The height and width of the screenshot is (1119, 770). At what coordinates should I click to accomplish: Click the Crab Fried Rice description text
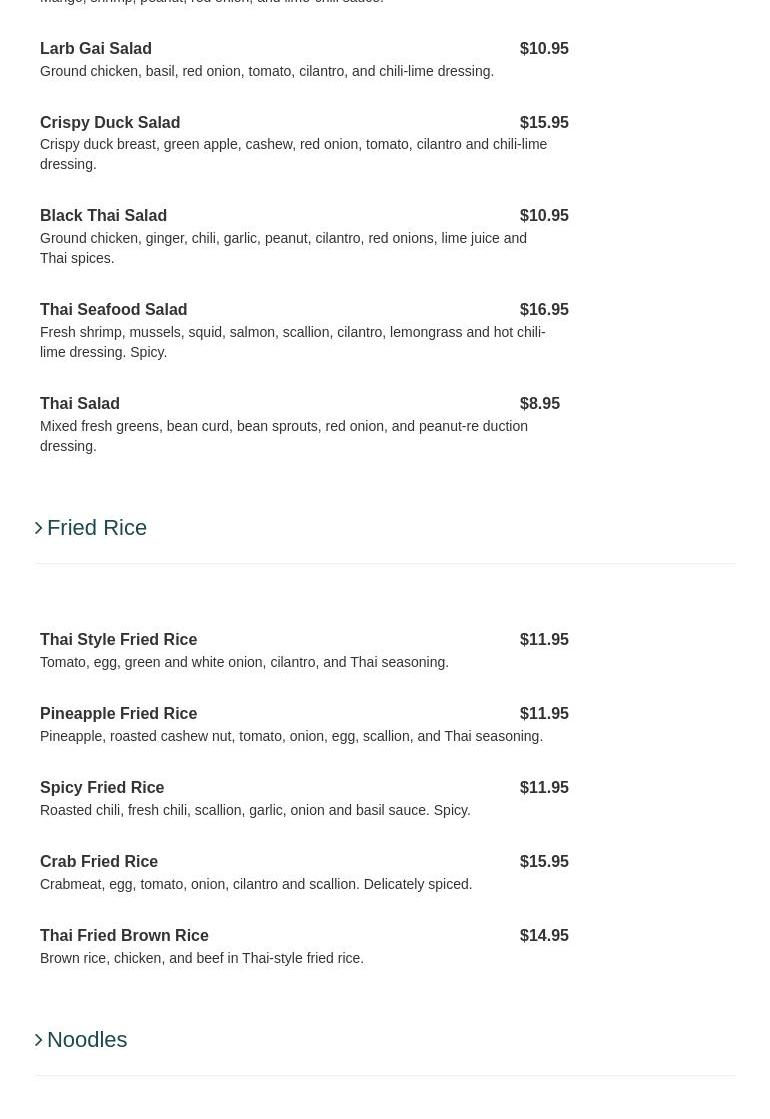(256, 884)
